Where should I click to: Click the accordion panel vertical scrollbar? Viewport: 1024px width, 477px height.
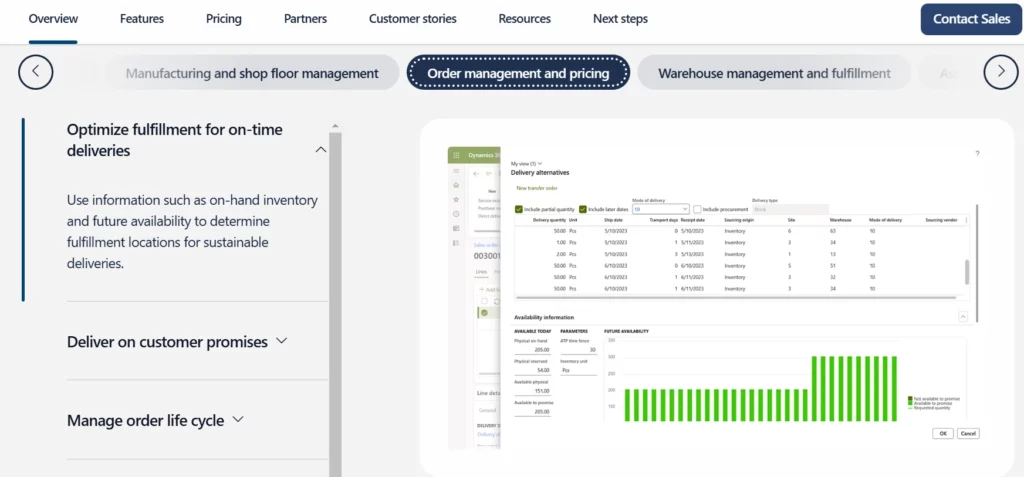pos(335,304)
